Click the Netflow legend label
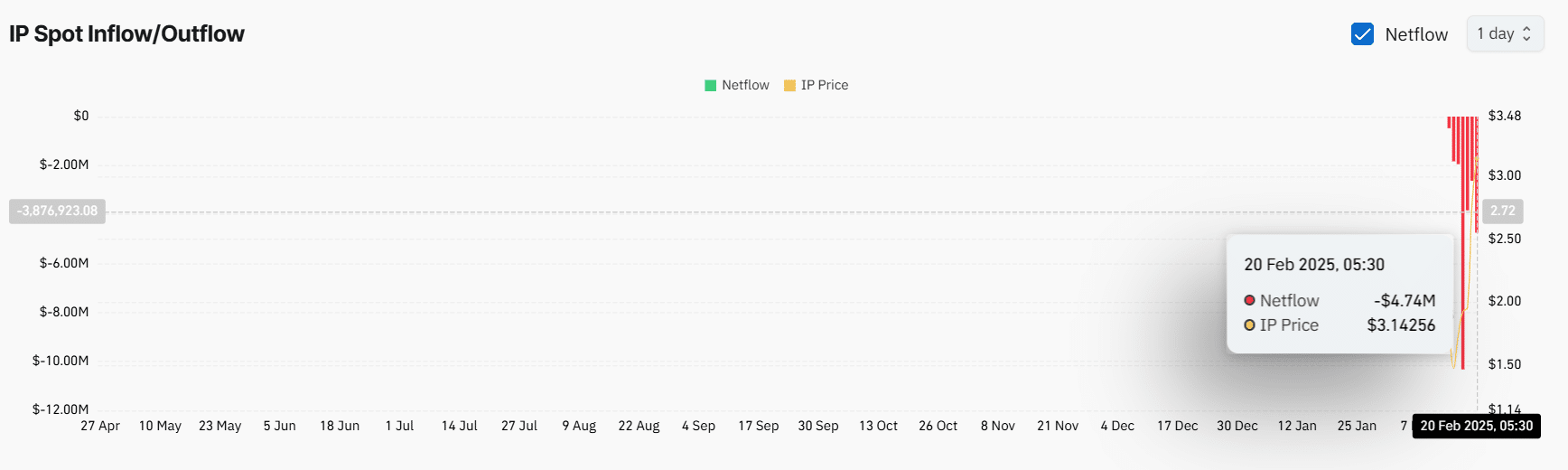Image resolution: width=1568 pixels, height=470 pixels. [745, 85]
